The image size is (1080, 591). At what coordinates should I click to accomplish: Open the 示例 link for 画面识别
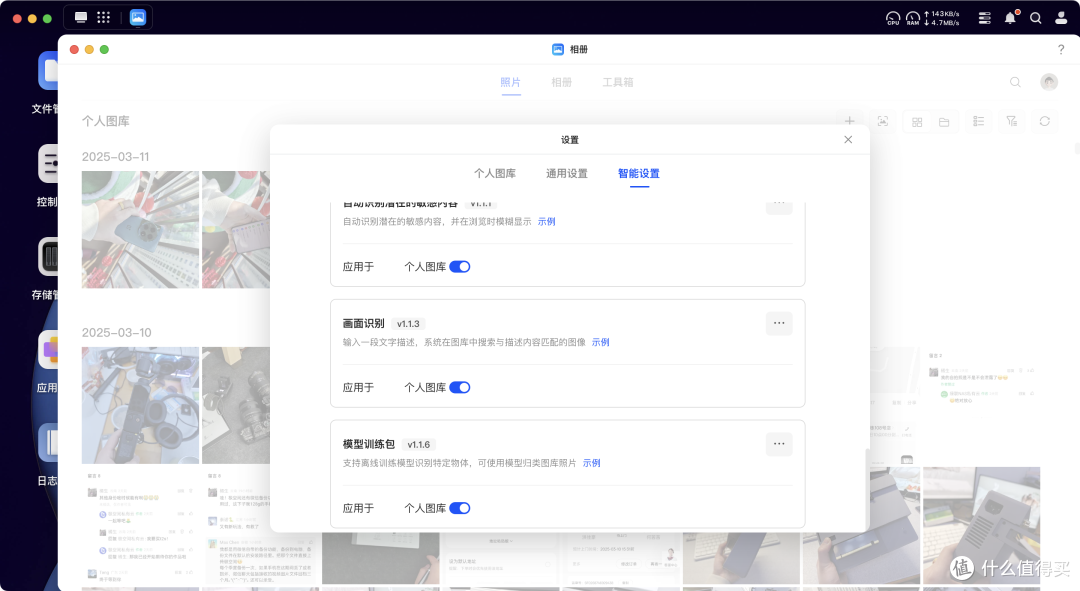pos(600,342)
